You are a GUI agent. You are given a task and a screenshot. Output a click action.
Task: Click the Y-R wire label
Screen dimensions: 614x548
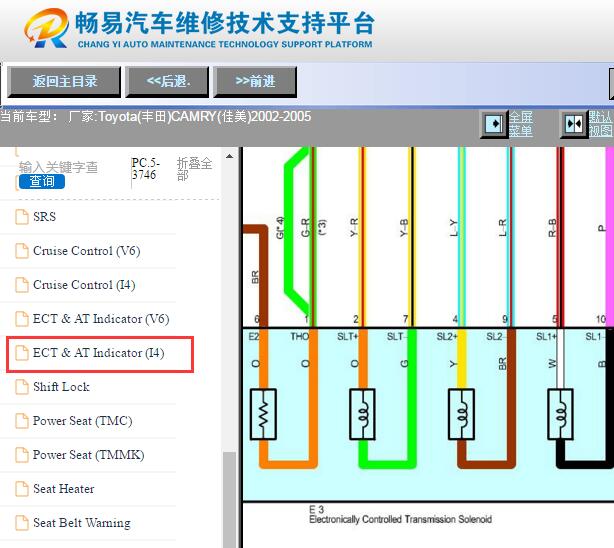(354, 228)
